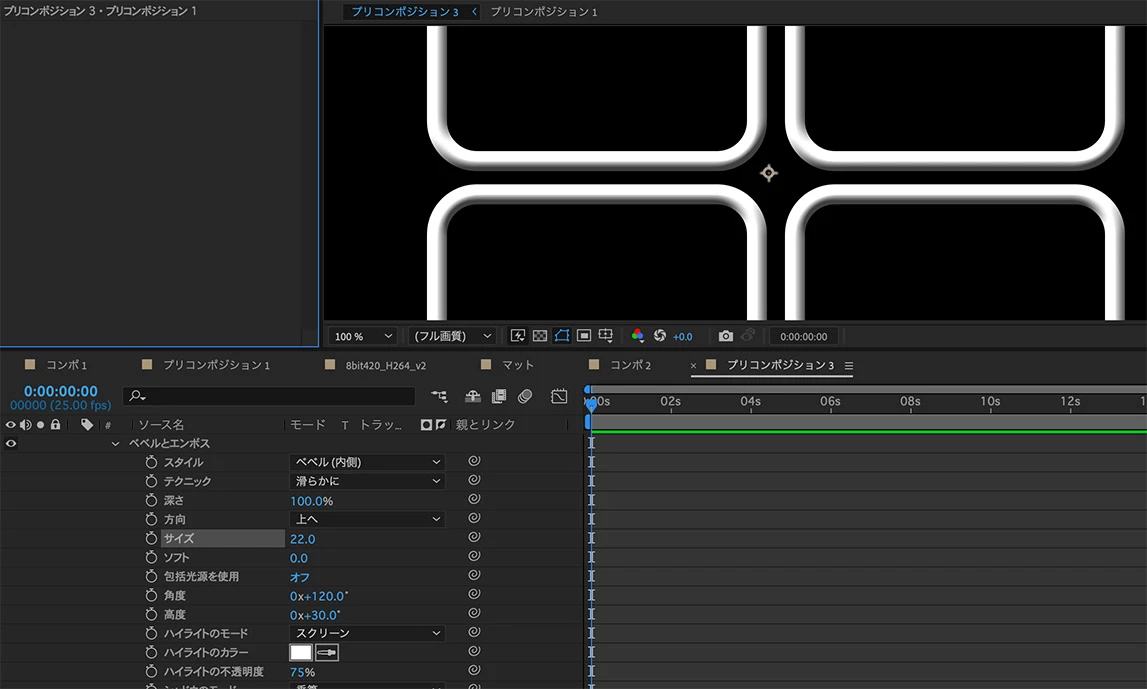1147x689 pixels.
Task: Toggle the 角度 stopwatch
Action: tap(151, 595)
